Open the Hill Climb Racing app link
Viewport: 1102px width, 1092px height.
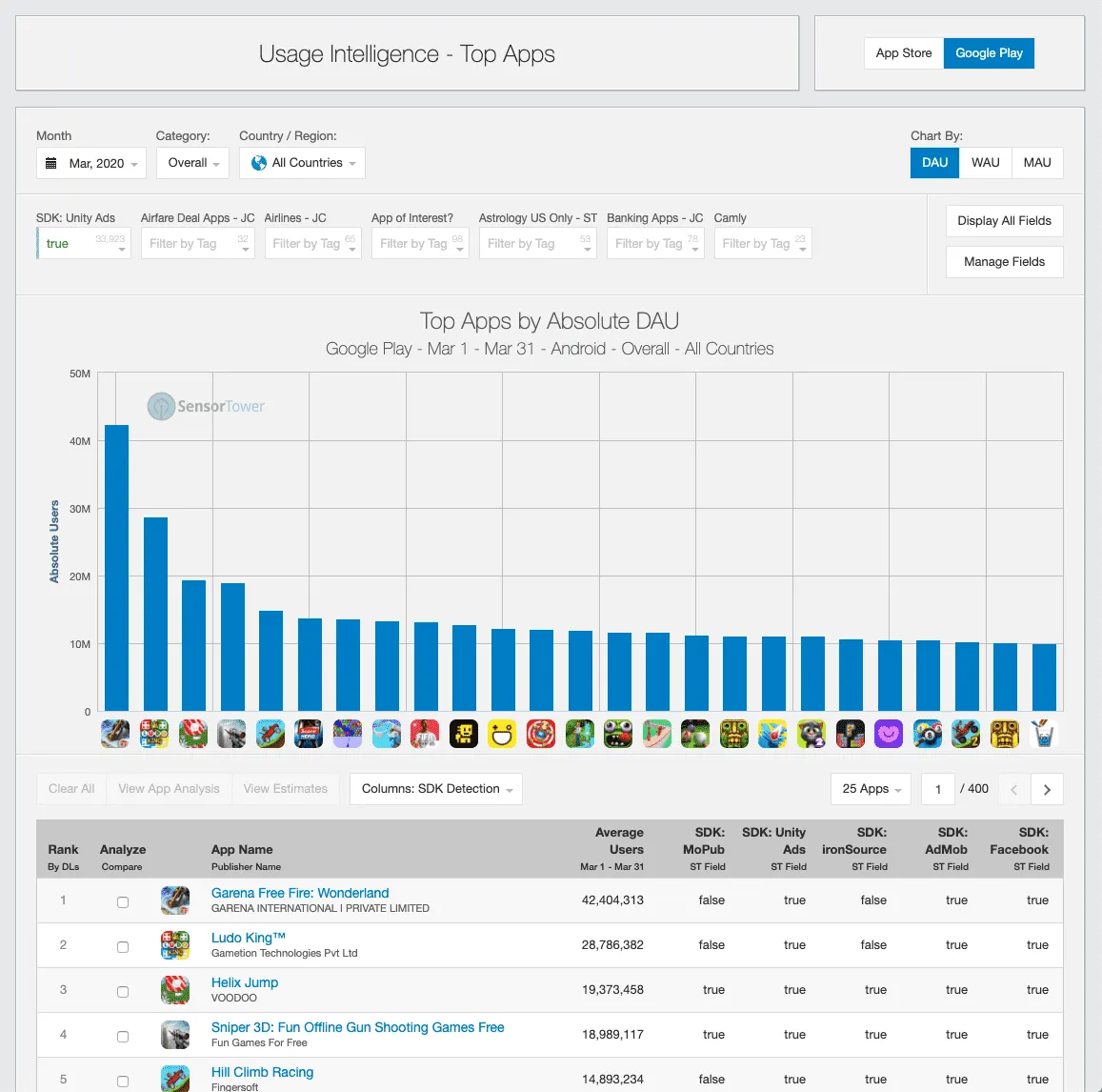[262, 1072]
